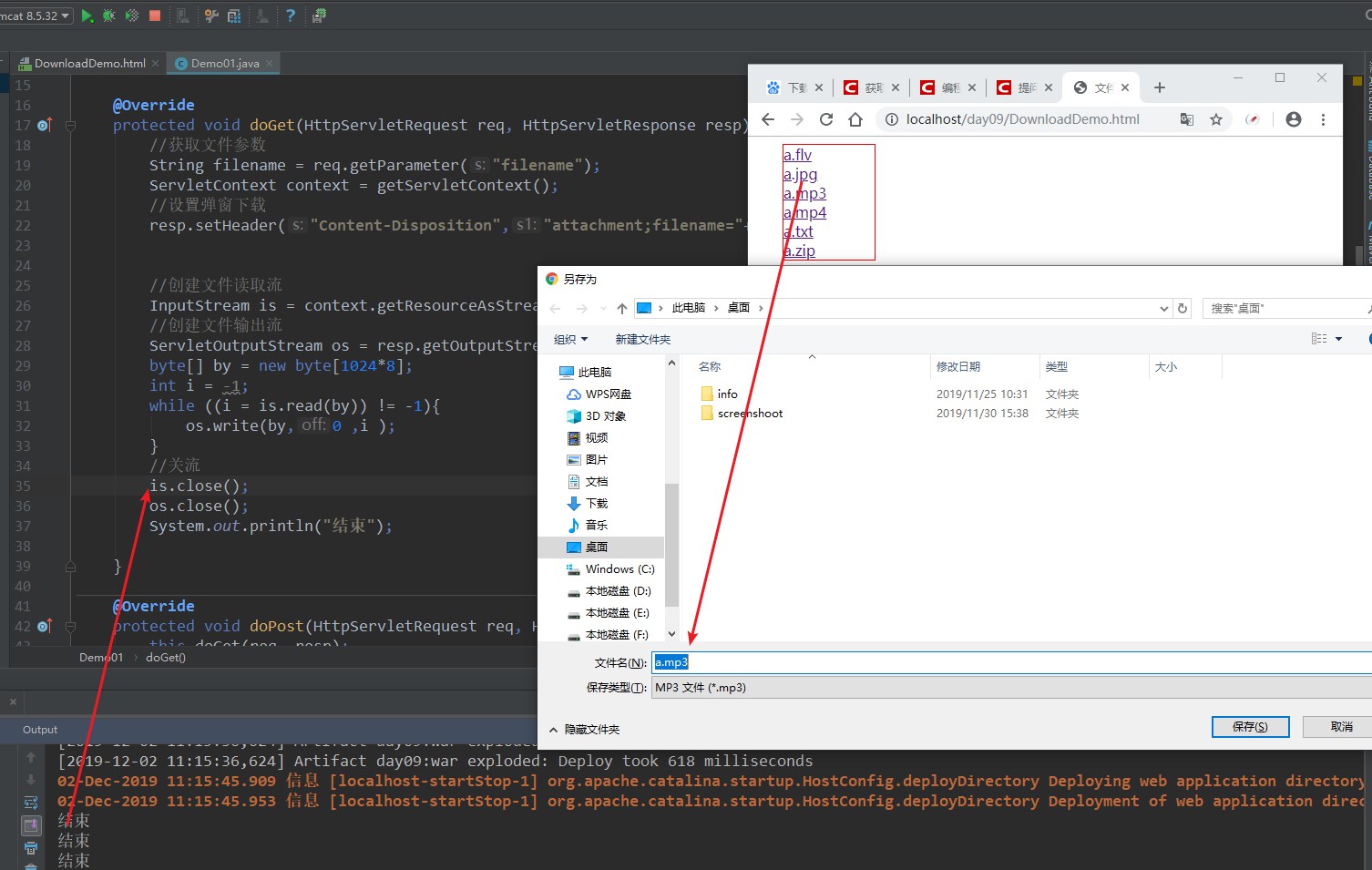Switch to the first Baidu tab in Chrome
This screenshot has width=1372, height=870.
pyautogui.click(x=794, y=87)
